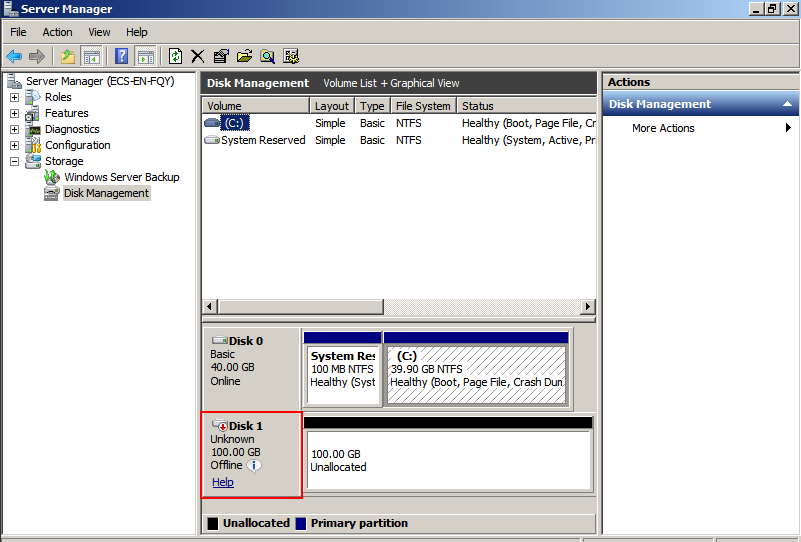Select the 100.00 GB Unallocated space on Disk 1
Image resolution: width=801 pixels, height=542 pixels.
click(x=449, y=455)
